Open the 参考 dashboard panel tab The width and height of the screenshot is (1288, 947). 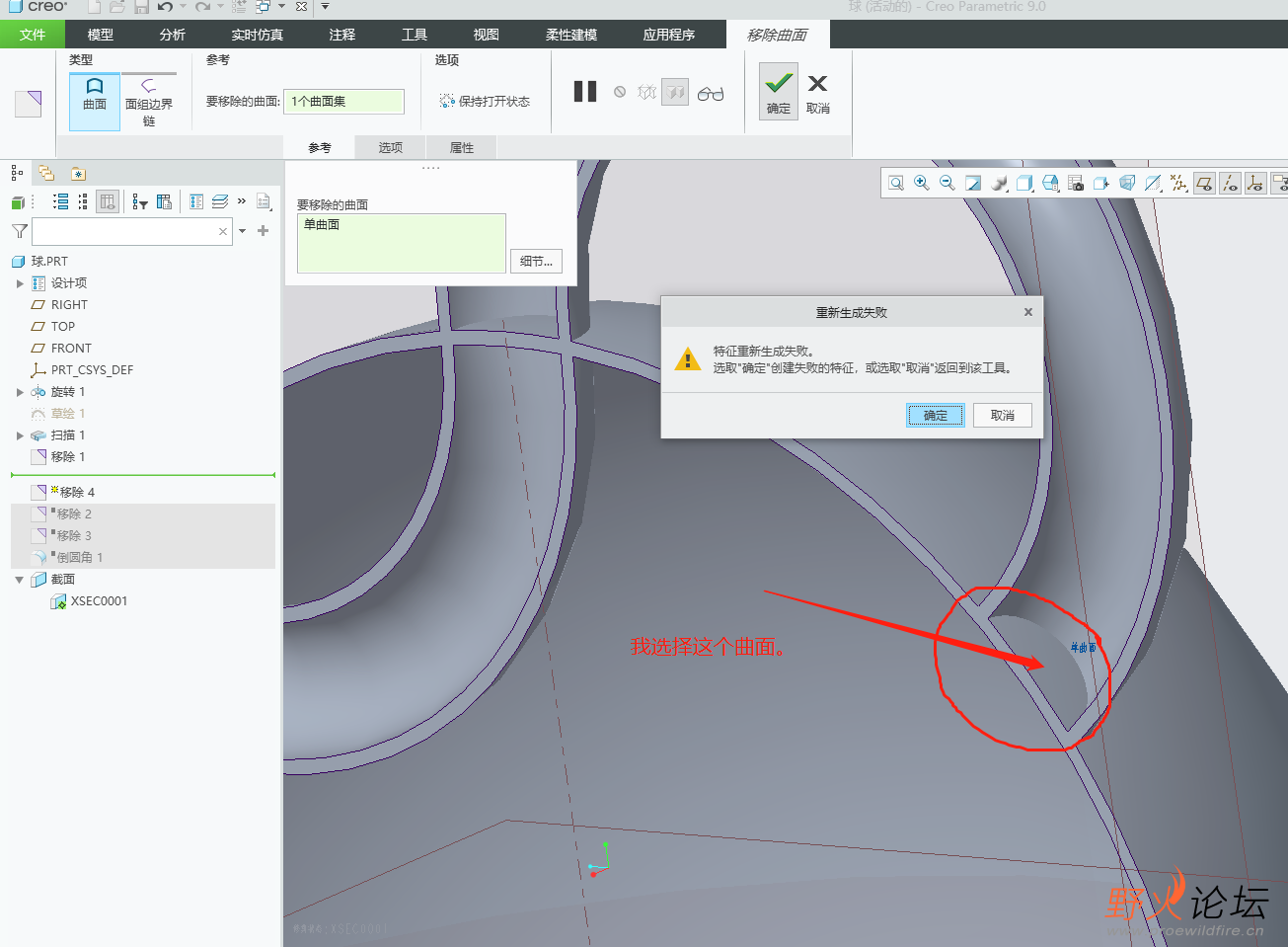tap(320, 147)
